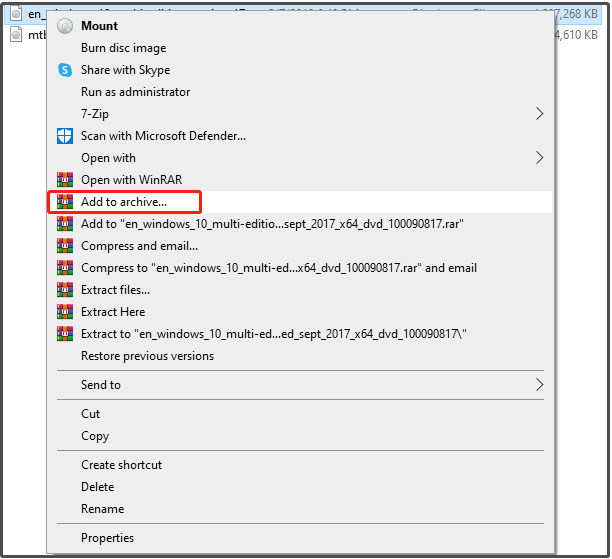
Task: Select Share with Skype
Action: (125, 70)
